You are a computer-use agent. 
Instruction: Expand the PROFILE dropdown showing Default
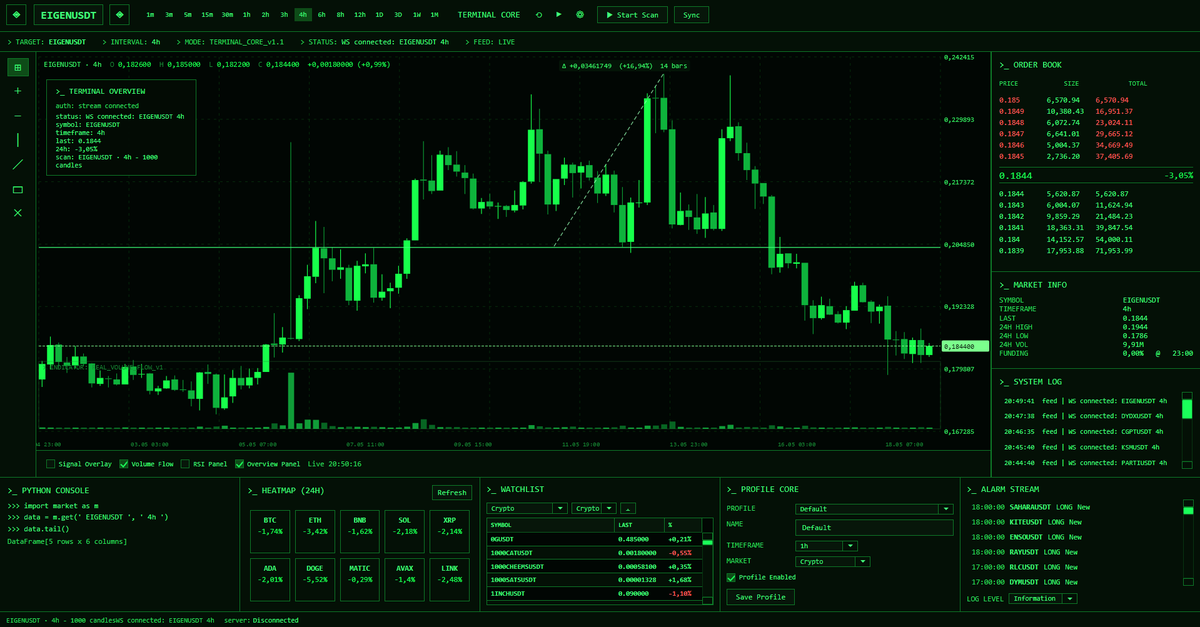874,509
